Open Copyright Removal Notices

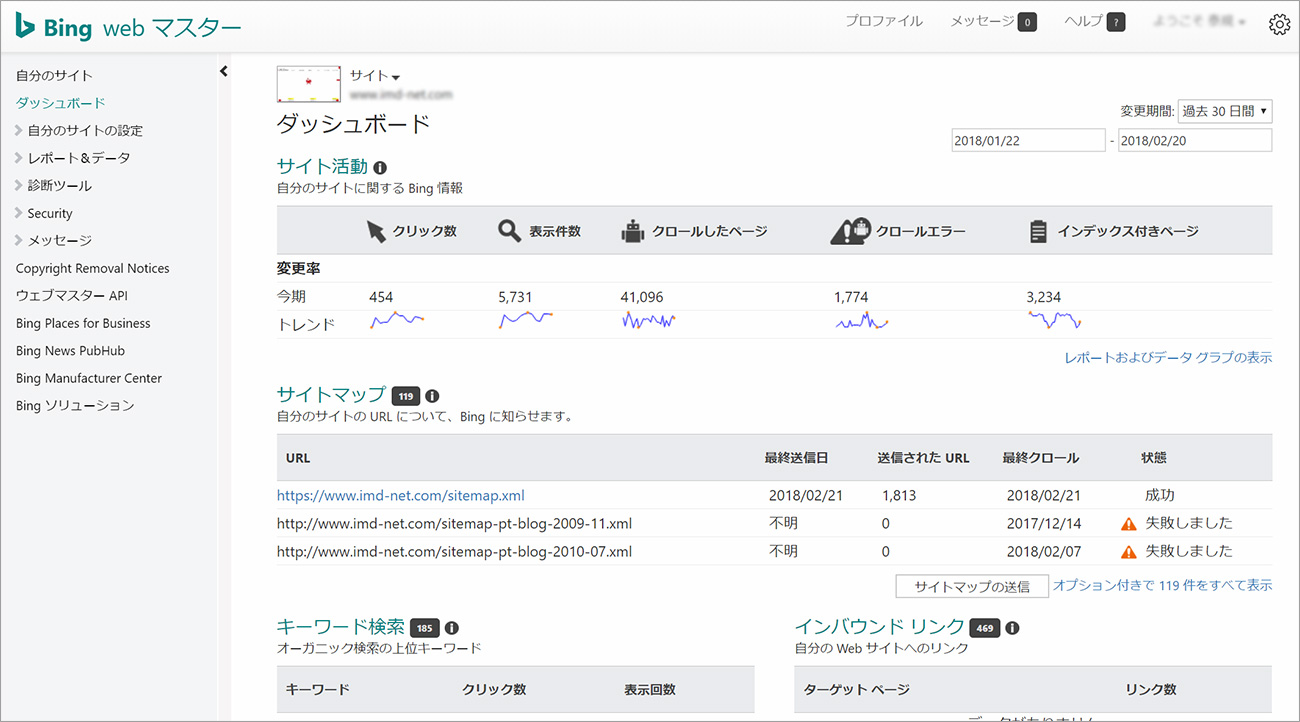click(93, 268)
